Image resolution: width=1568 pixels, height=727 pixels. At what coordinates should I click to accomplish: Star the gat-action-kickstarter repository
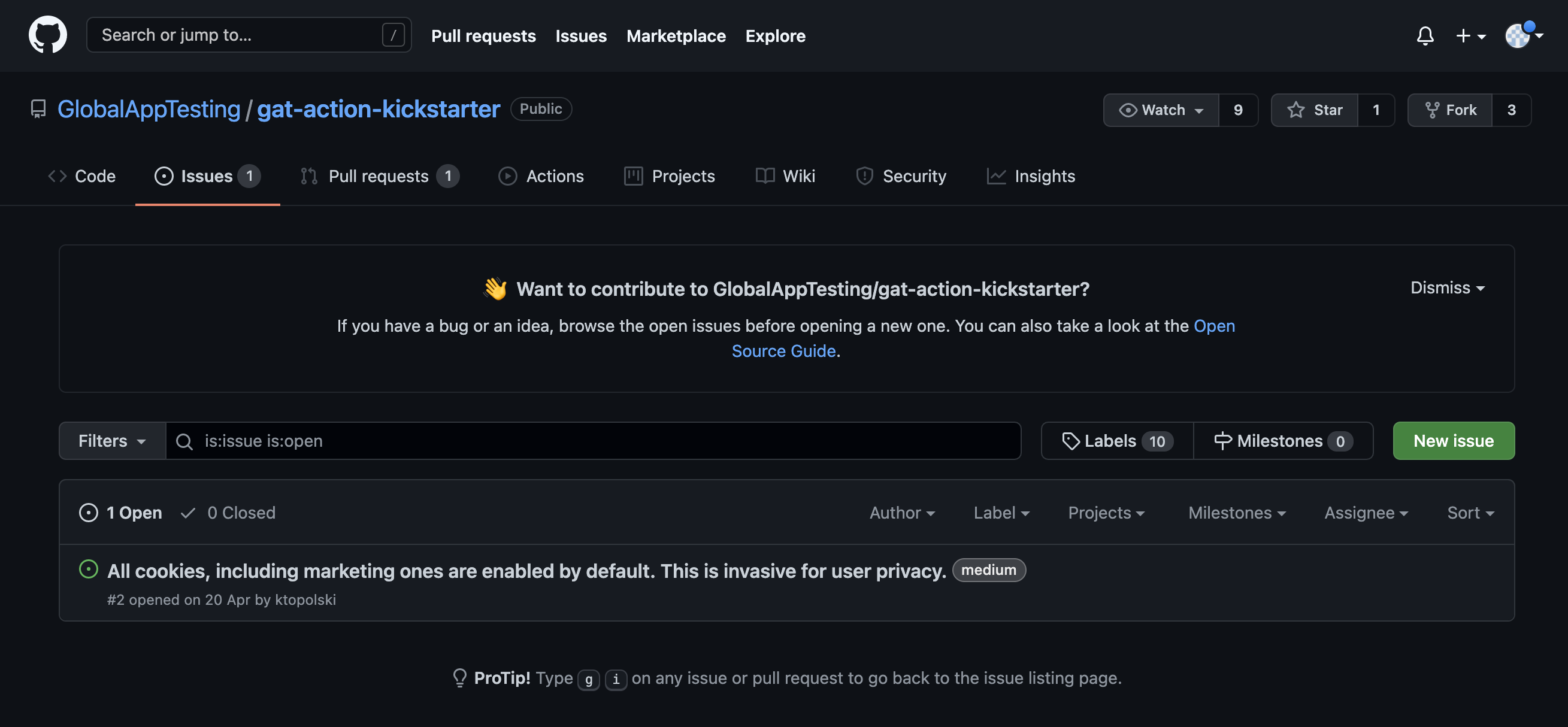tap(1314, 110)
